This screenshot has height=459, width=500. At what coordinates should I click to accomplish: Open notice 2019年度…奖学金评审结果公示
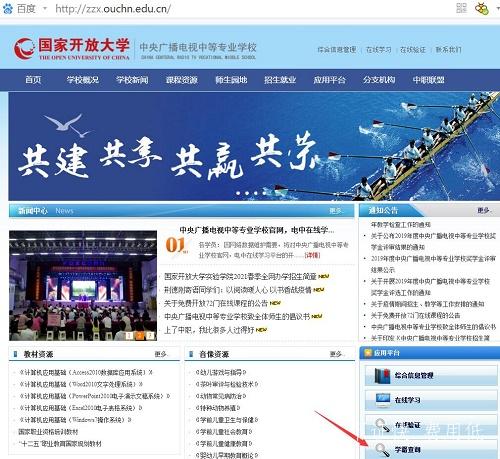tap(433, 264)
